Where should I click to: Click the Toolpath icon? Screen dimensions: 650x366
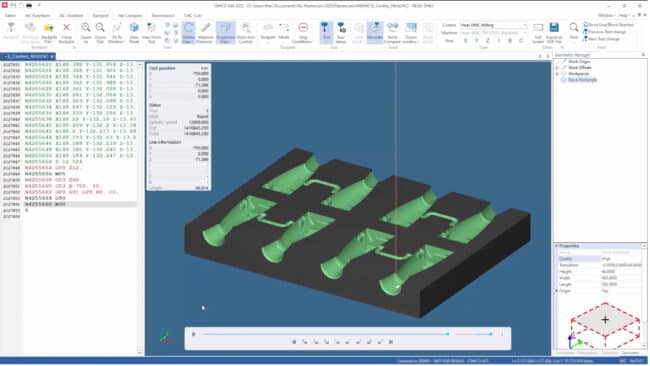(x=268, y=32)
